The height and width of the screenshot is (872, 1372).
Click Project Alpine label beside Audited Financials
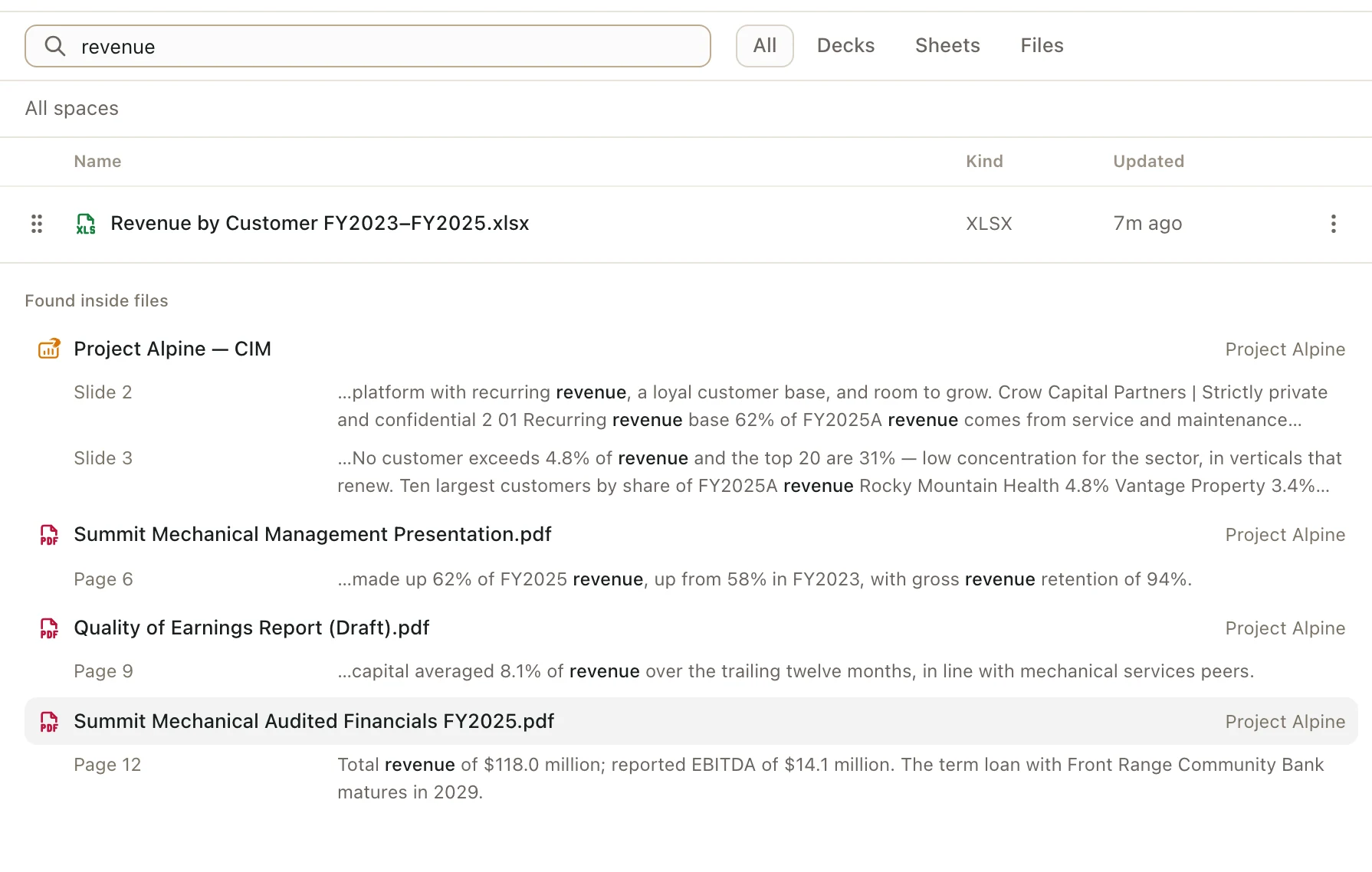tap(1285, 722)
